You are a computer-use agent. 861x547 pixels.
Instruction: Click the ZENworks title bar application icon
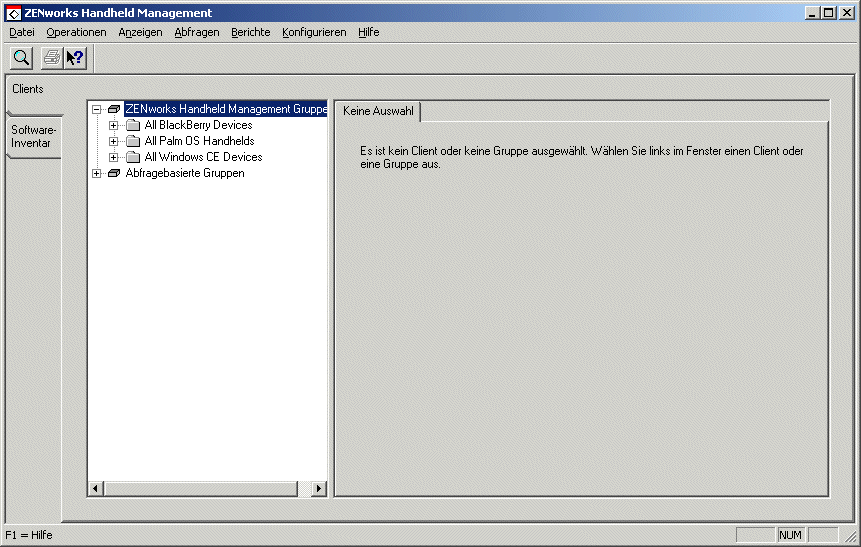[x=13, y=13]
